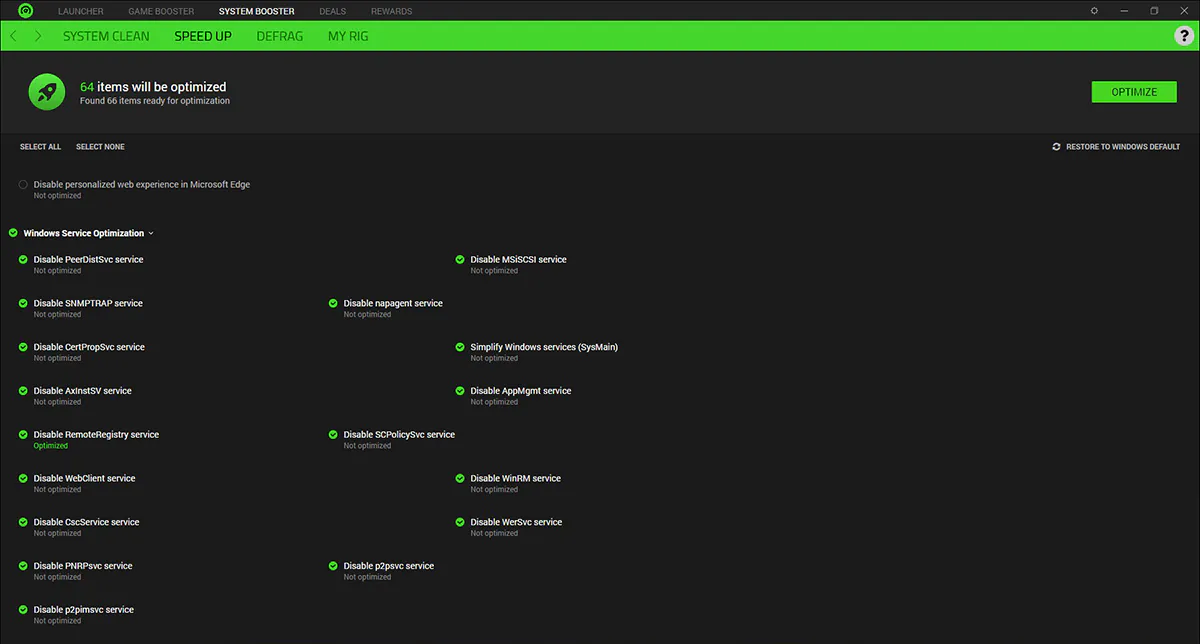Select the System Booster tab

[x=257, y=11]
